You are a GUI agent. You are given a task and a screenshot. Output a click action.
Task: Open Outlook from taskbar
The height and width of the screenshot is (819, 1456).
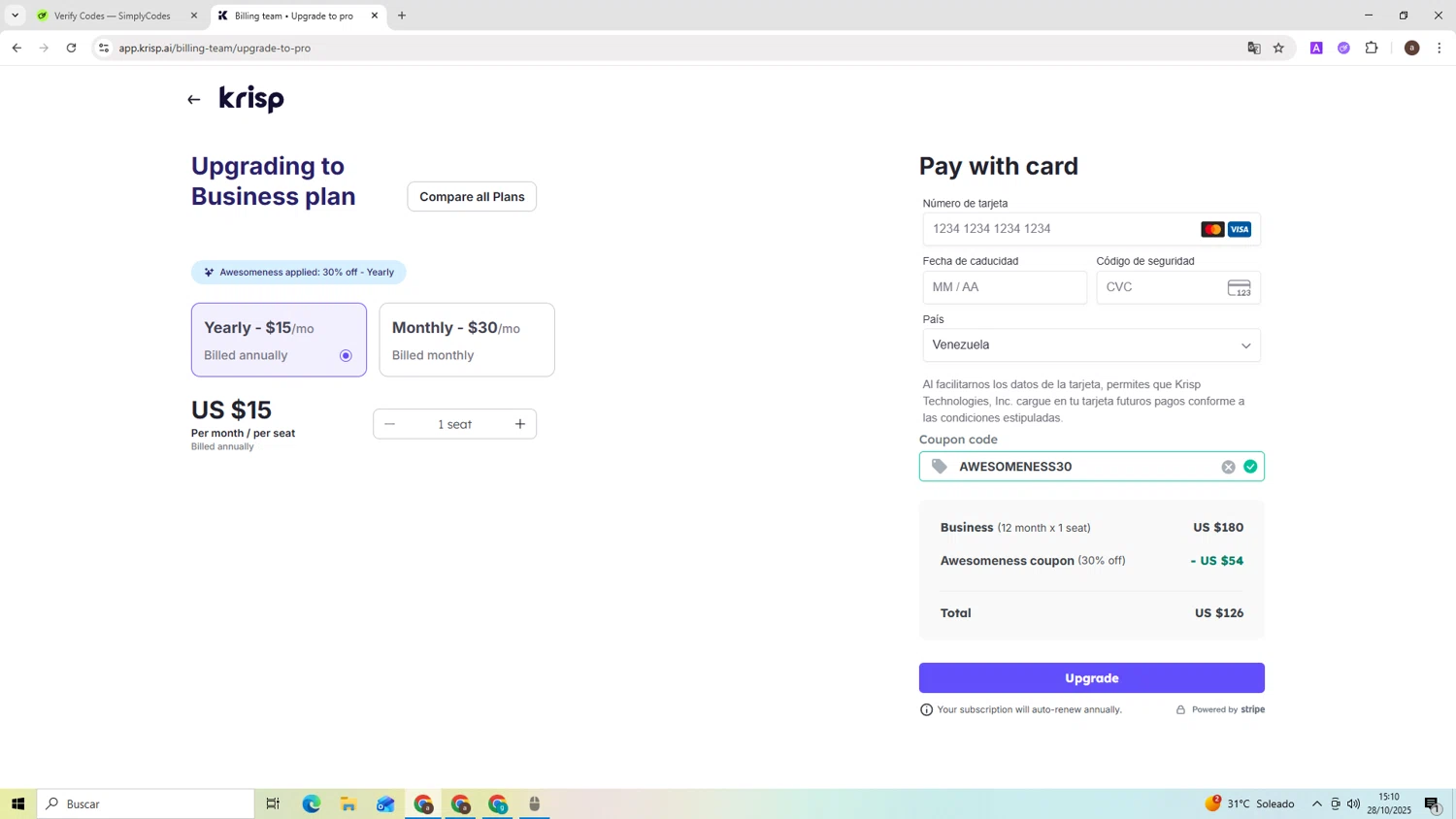pos(385,803)
